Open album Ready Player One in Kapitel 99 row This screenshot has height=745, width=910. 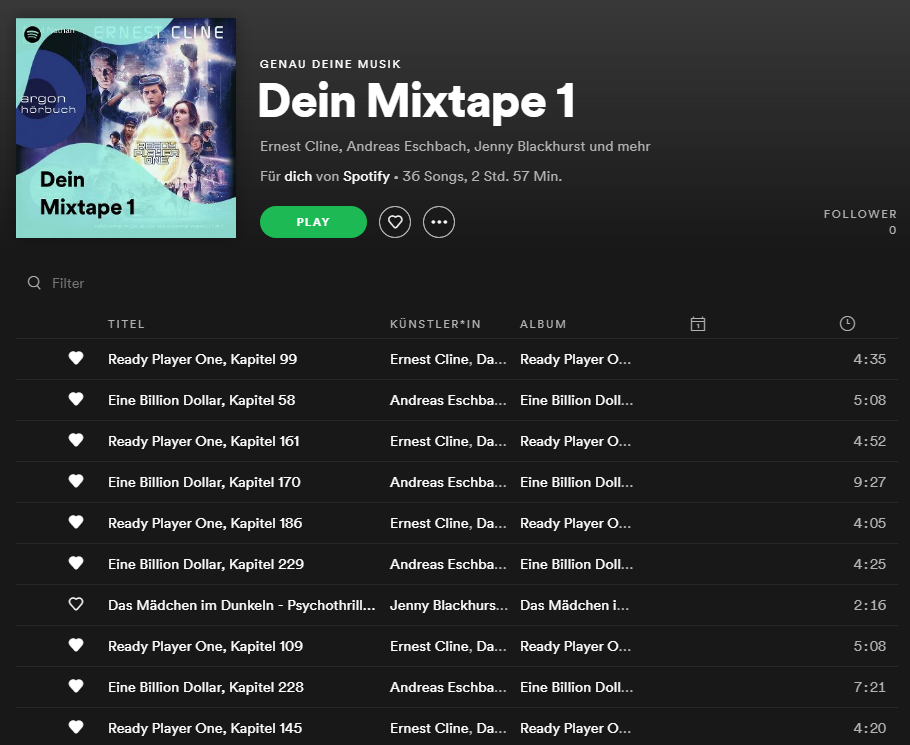click(575, 359)
